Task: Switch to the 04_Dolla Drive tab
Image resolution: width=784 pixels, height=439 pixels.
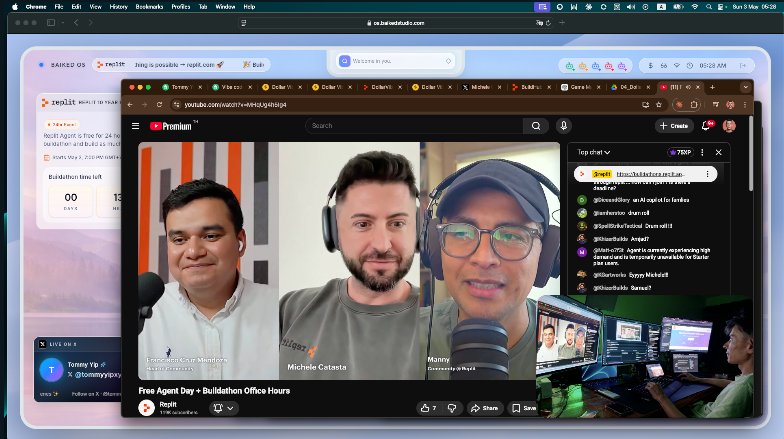Action: pos(630,87)
